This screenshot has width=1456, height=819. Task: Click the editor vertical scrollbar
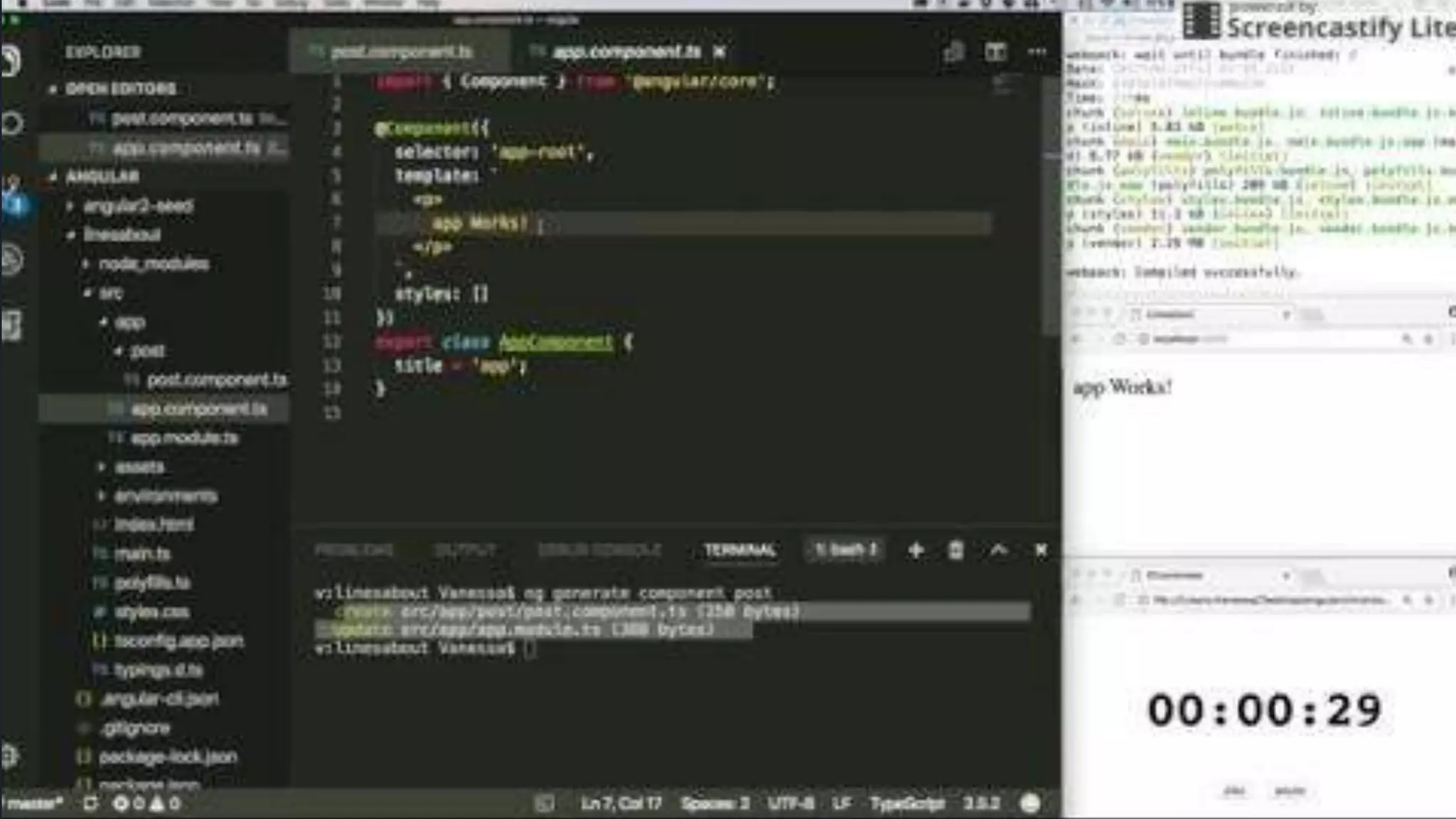point(1051,206)
